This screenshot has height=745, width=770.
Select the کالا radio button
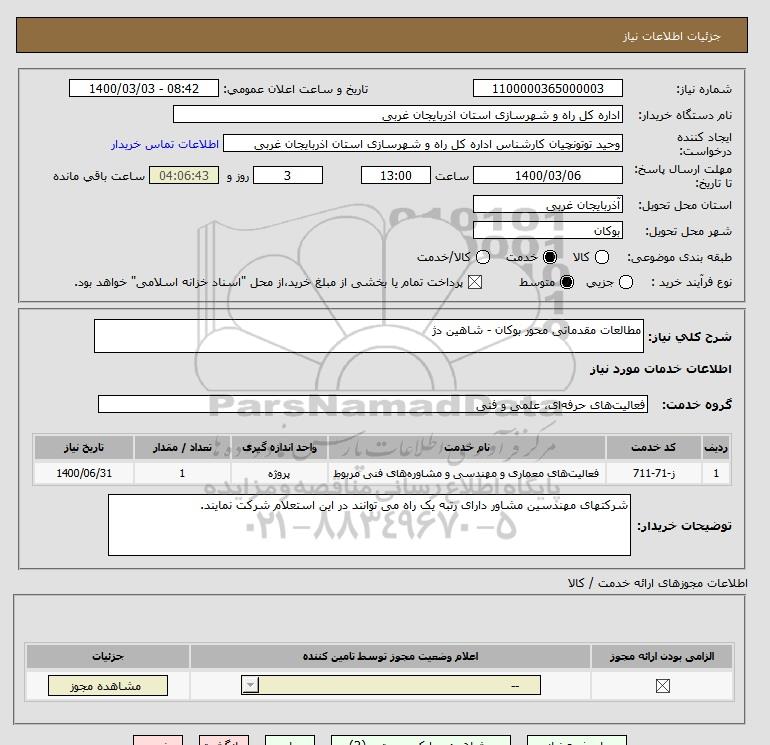coord(602,257)
